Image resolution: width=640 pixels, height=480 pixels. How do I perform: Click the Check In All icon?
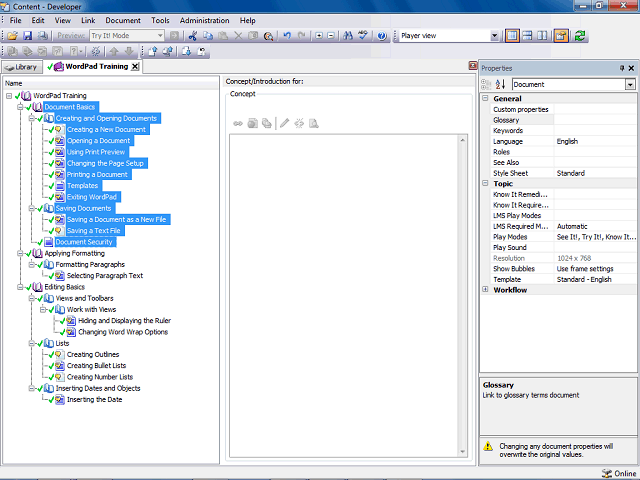(167, 51)
